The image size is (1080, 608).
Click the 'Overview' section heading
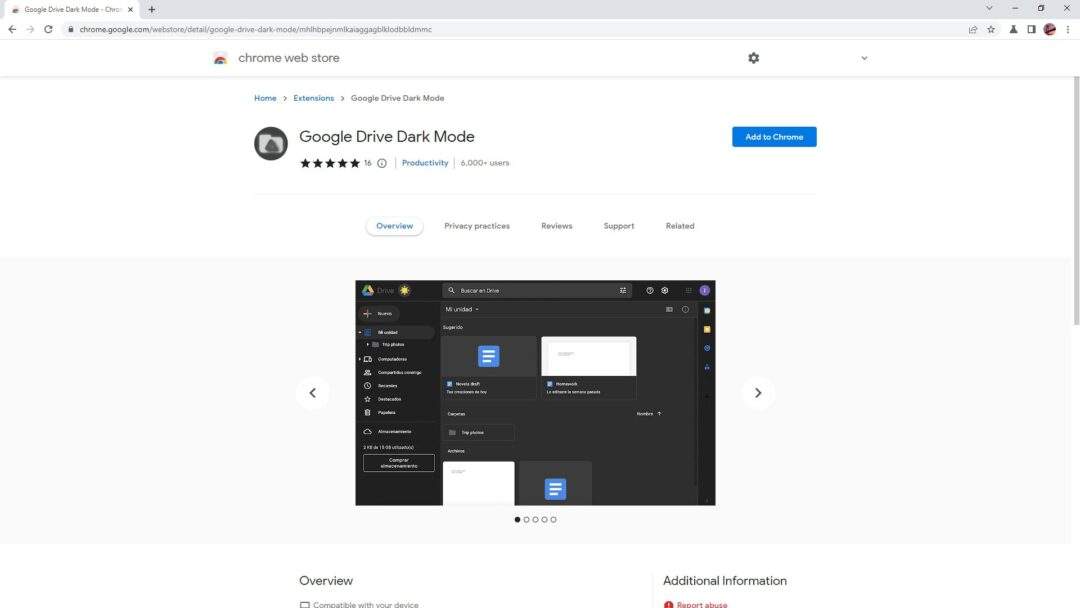(x=326, y=580)
